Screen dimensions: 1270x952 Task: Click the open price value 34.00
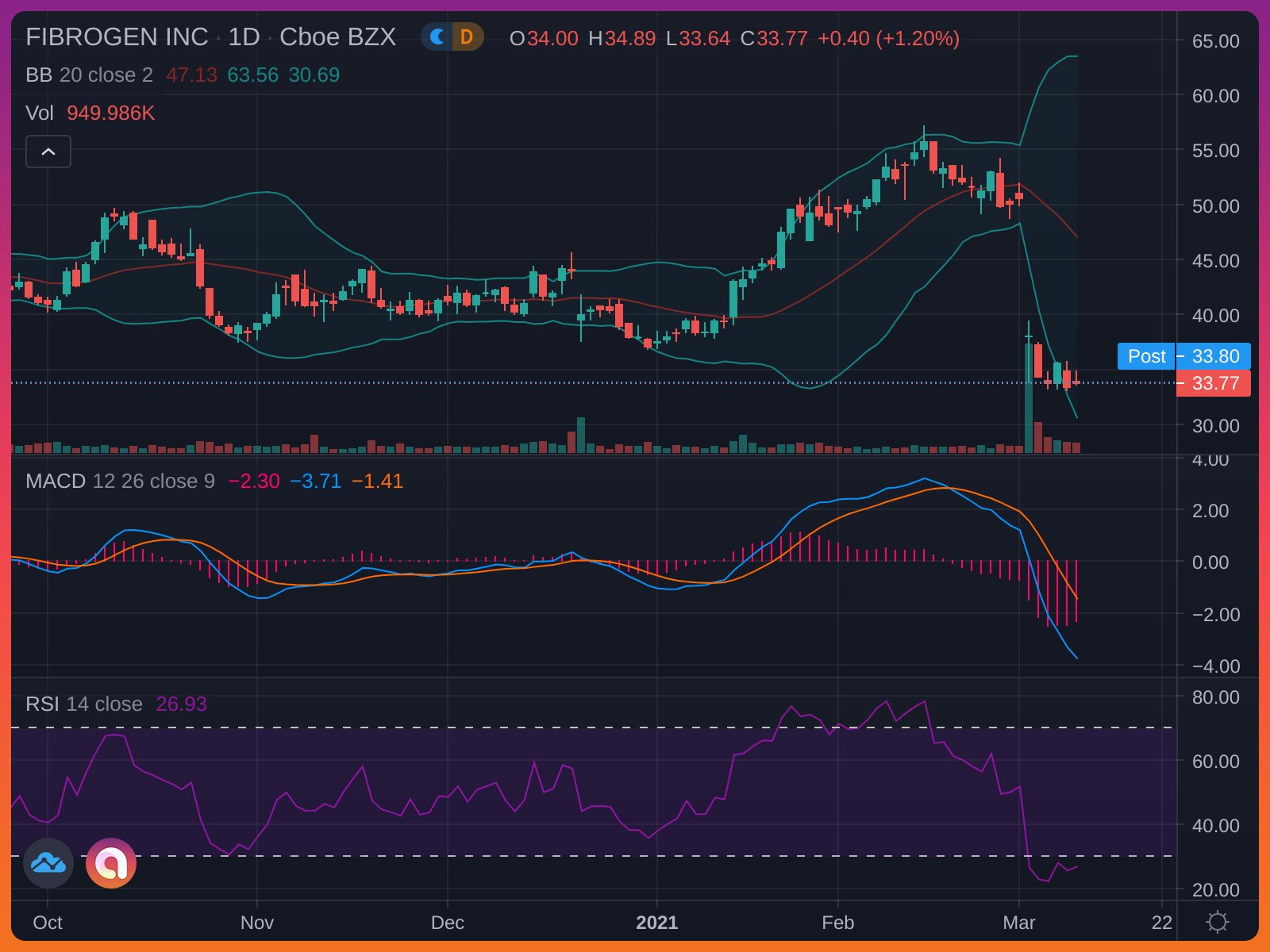[552, 38]
